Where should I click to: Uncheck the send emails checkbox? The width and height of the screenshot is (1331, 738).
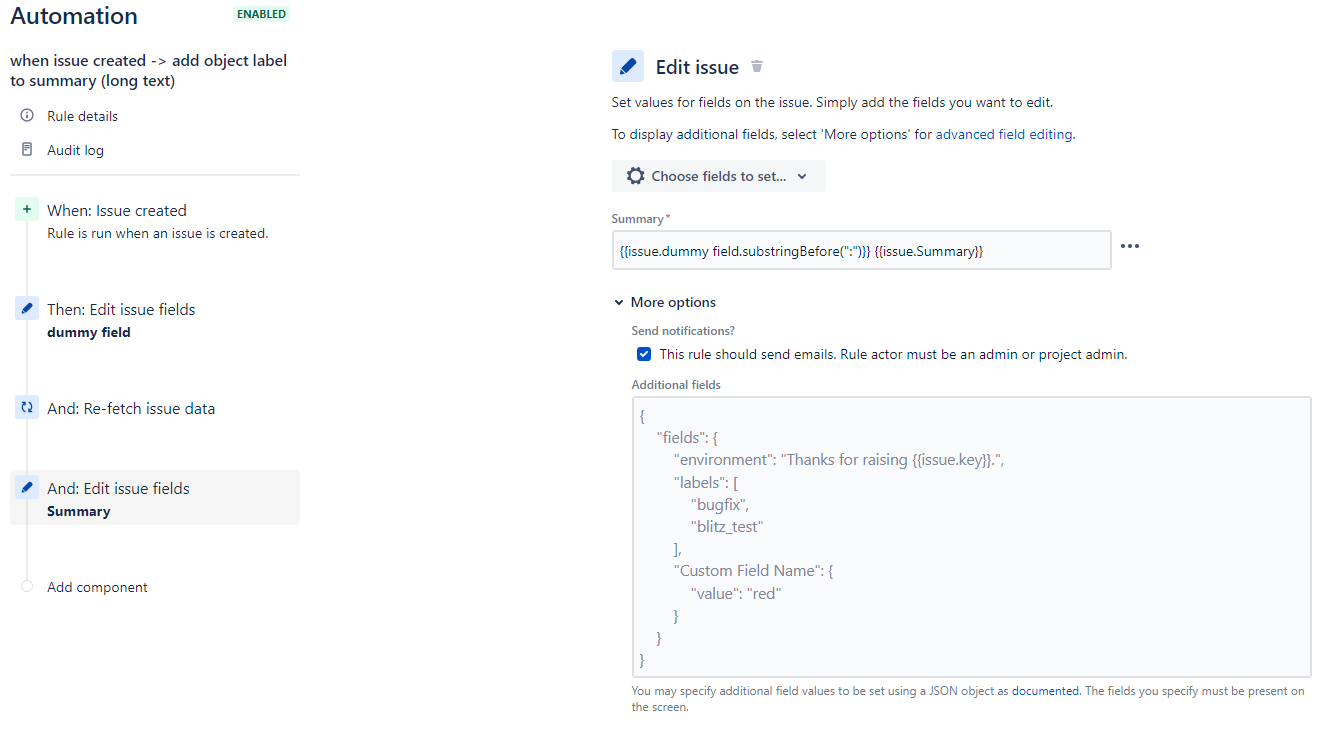pos(644,354)
